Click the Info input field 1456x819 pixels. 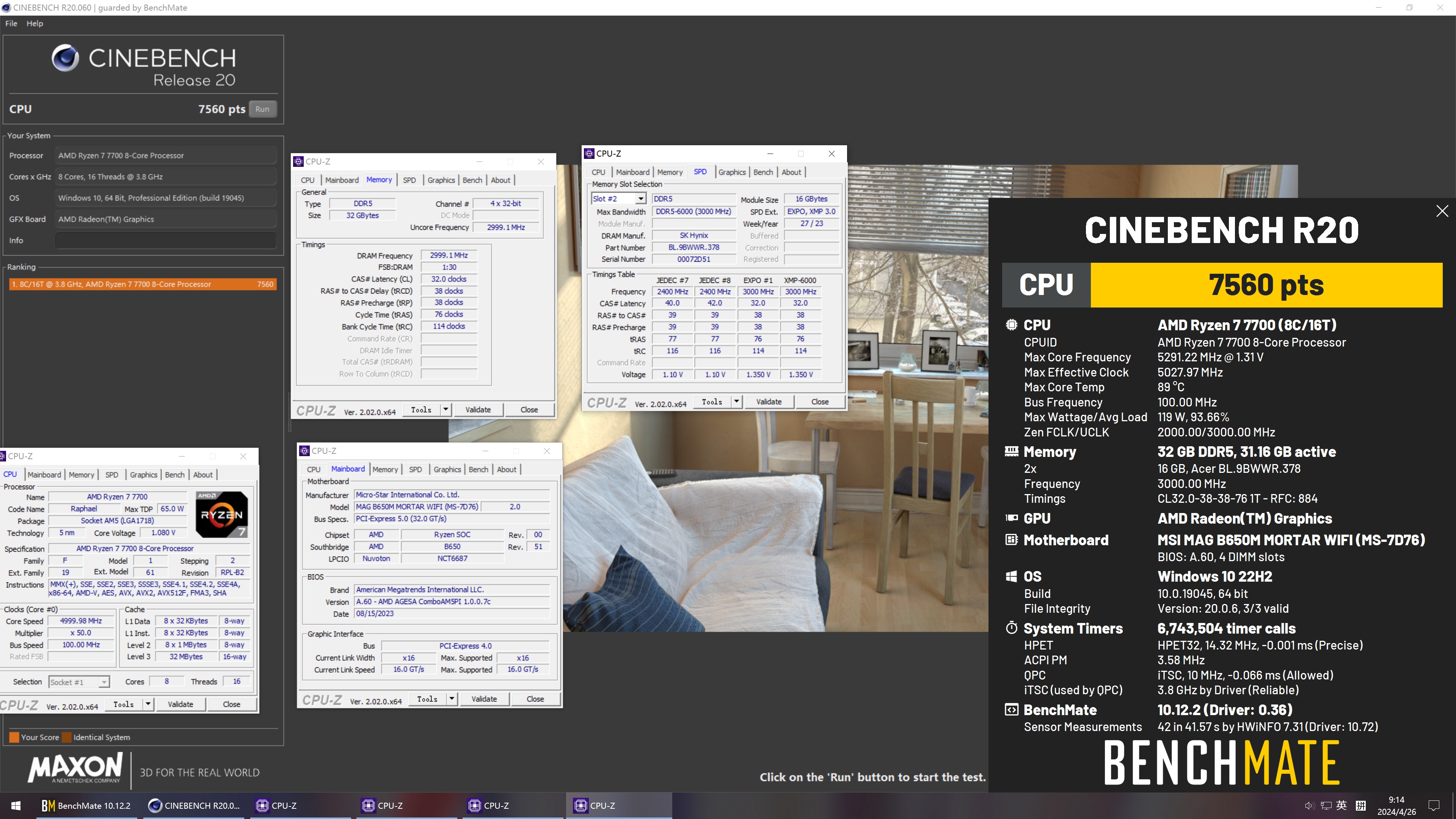pyautogui.click(x=166, y=240)
